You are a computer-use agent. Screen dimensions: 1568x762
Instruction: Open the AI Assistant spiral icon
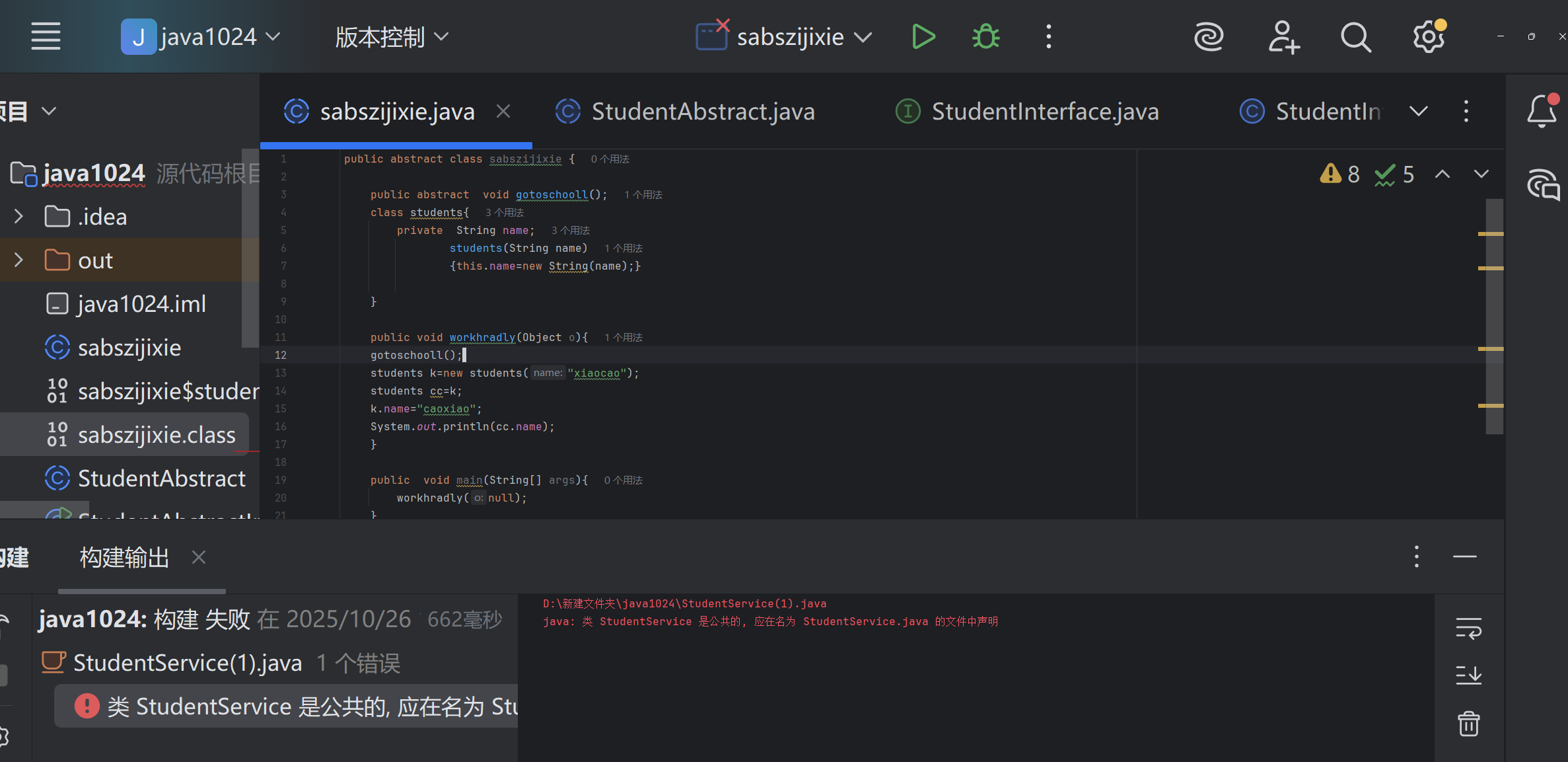coord(1209,37)
